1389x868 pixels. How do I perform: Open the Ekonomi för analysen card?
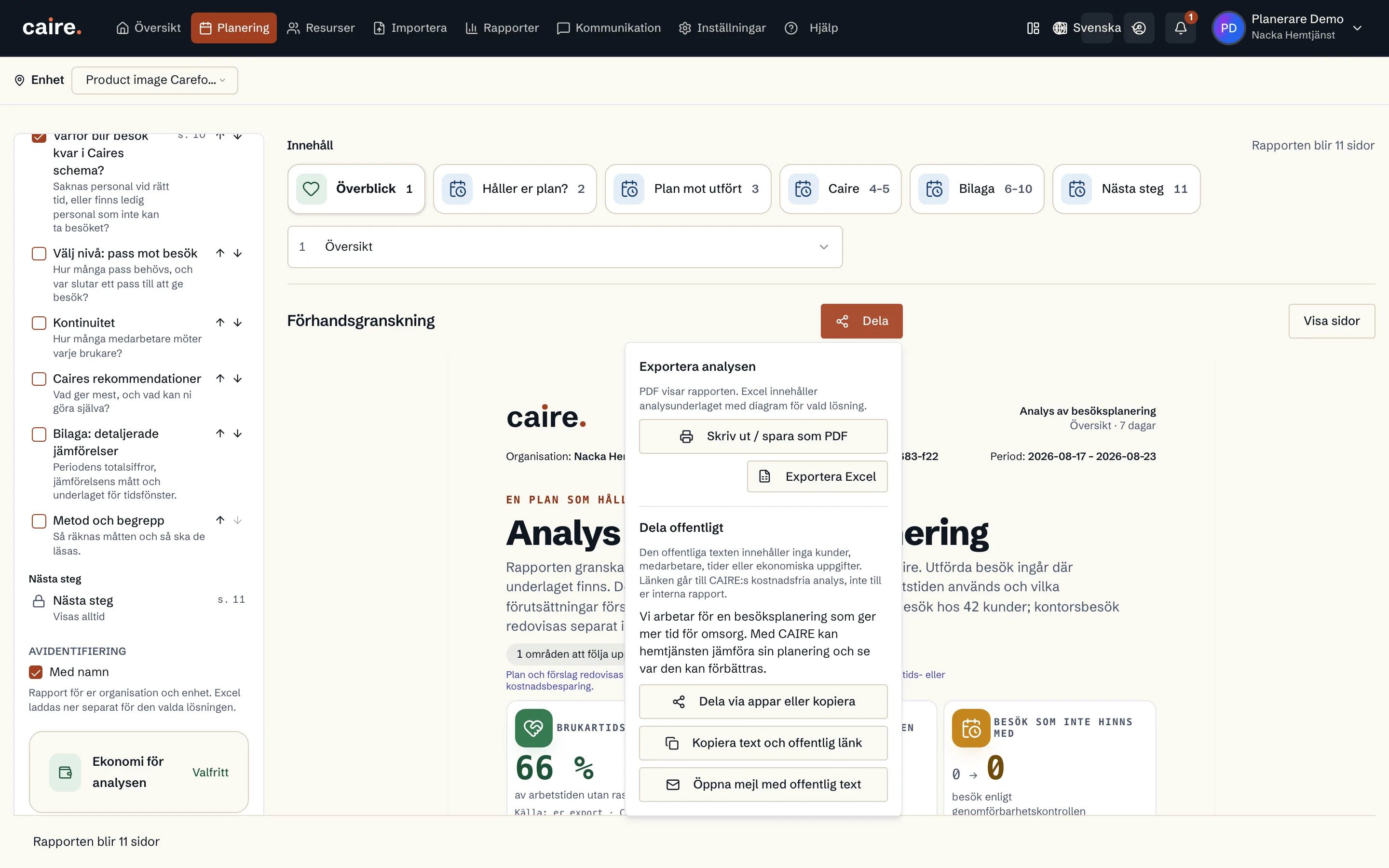click(139, 772)
